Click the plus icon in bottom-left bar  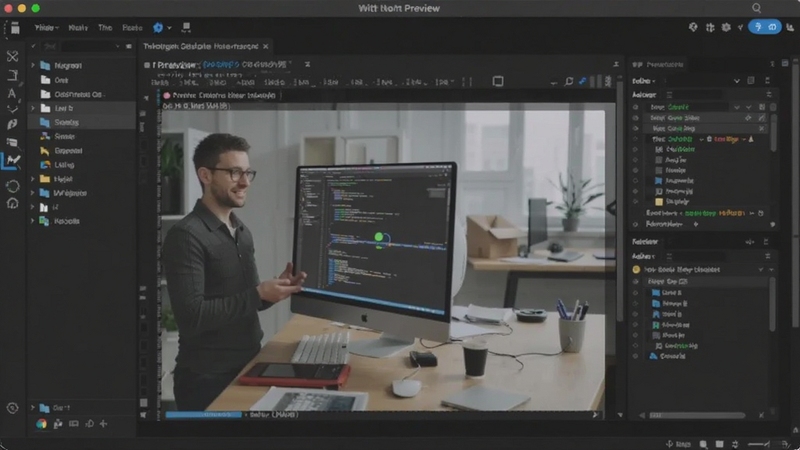point(104,423)
